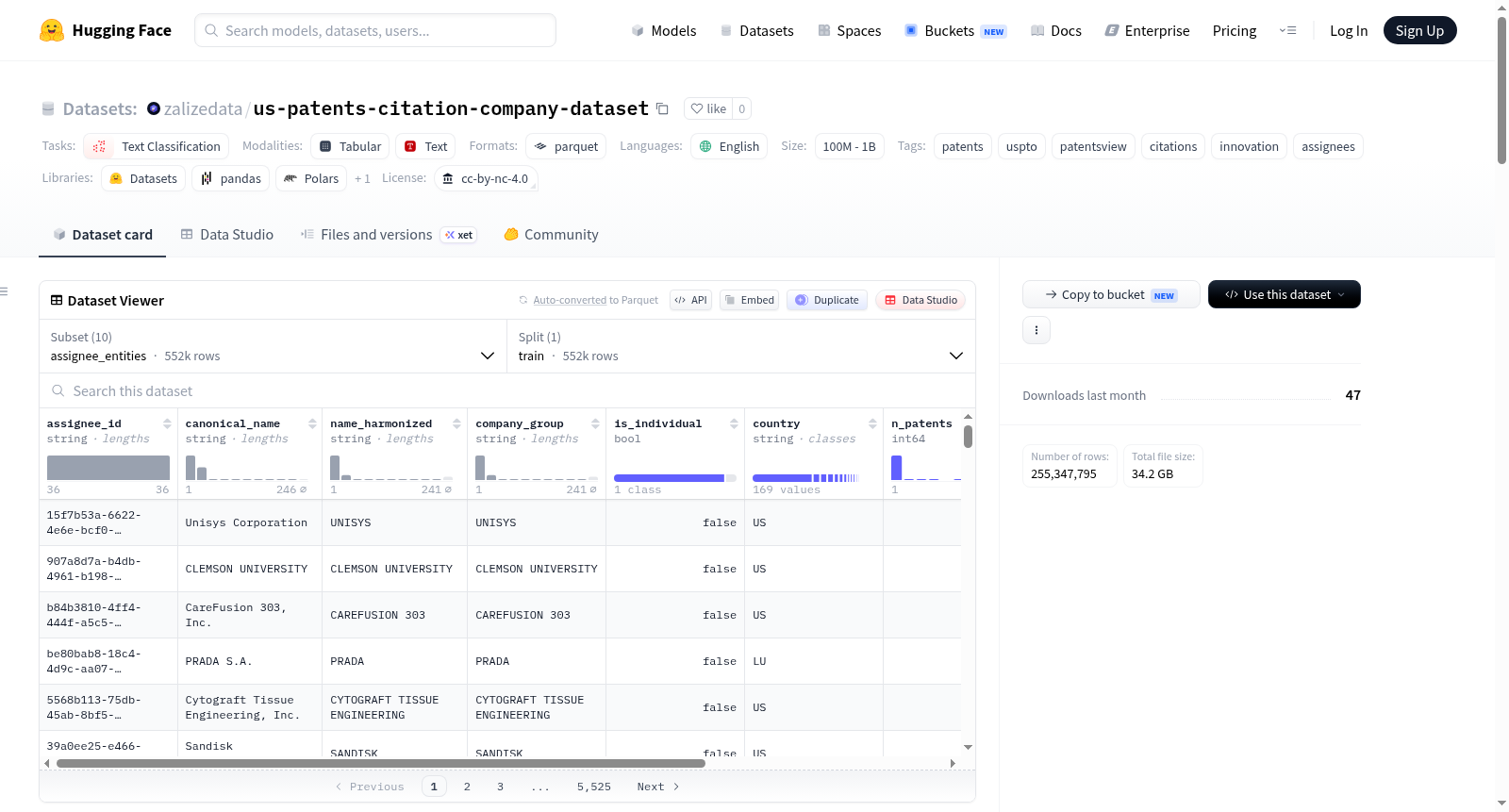Select the English language tag
This screenshot has width=1509, height=812.
point(729,146)
